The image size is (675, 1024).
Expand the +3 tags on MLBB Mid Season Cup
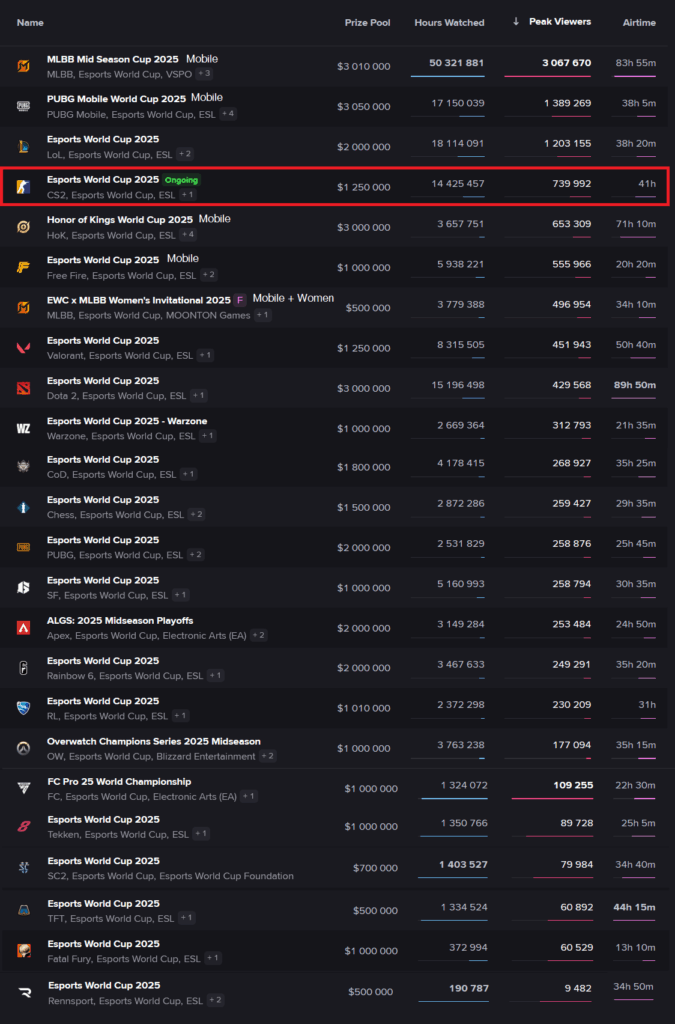203,74
